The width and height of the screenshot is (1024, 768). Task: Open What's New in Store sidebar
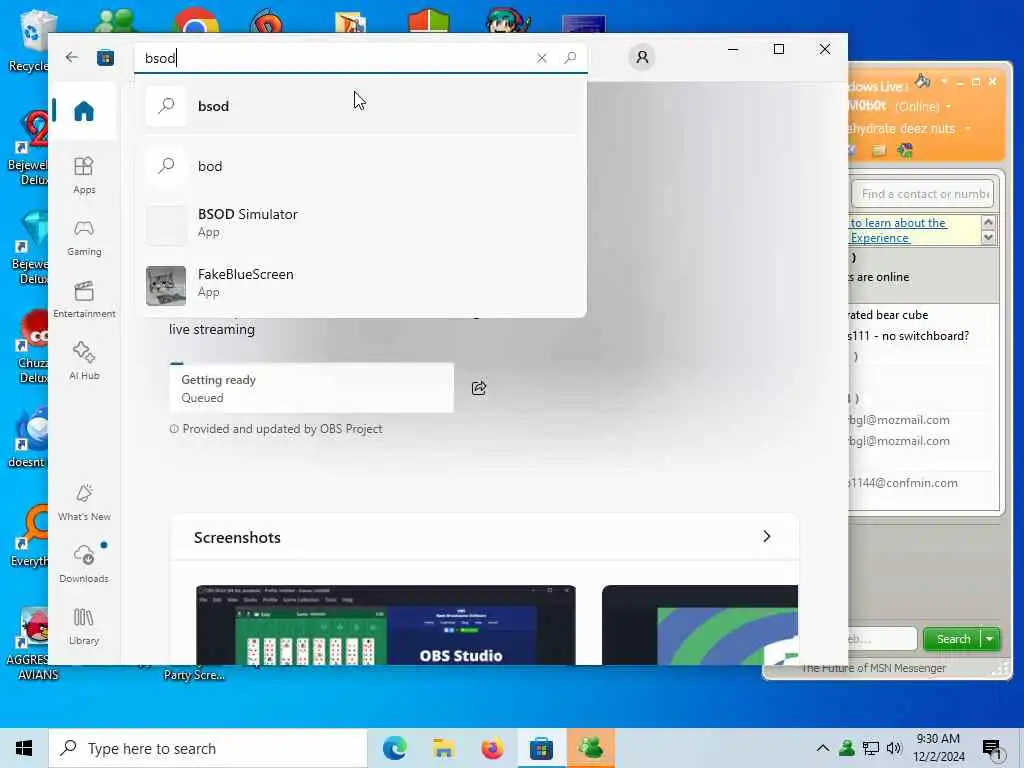84,502
